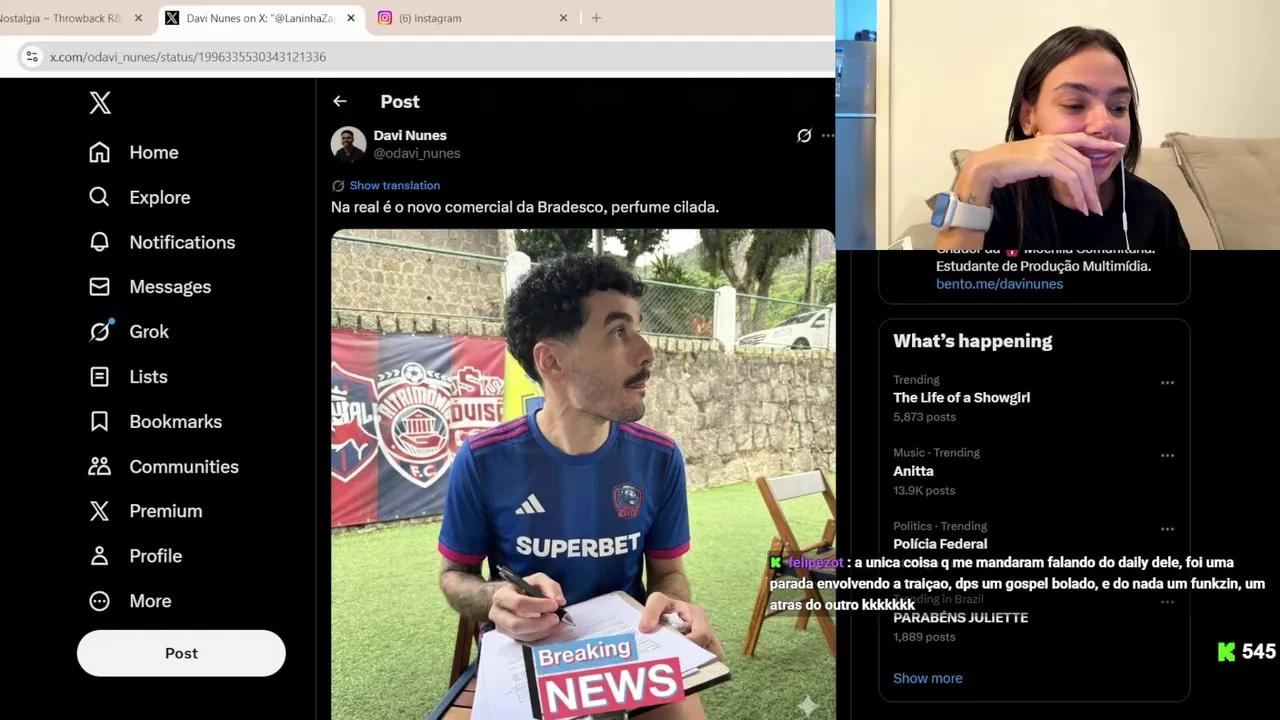
Task: Open the Communities people icon
Action: (99, 466)
